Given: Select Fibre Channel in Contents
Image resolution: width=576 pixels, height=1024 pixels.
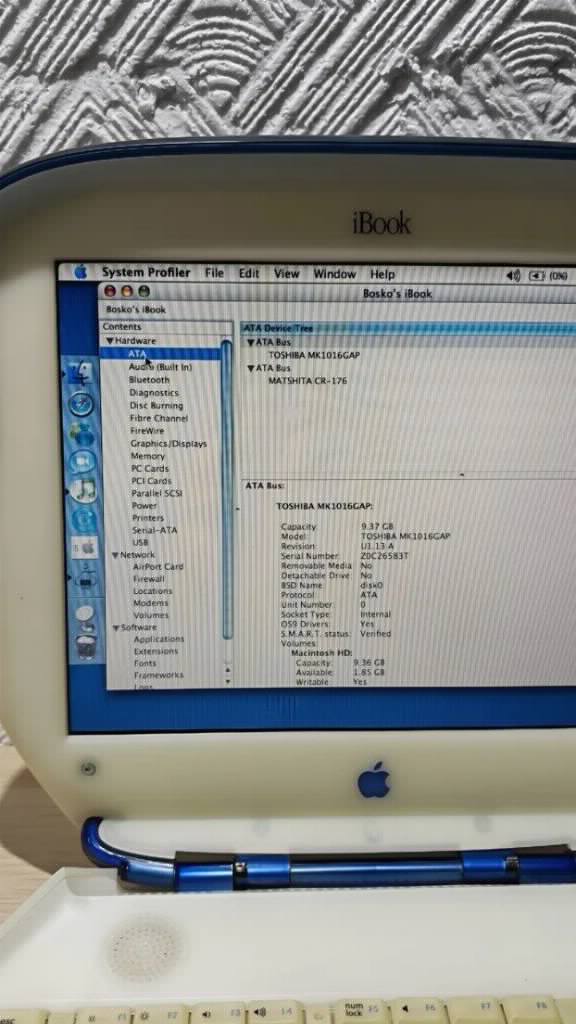Looking at the screenshot, I should [x=159, y=418].
